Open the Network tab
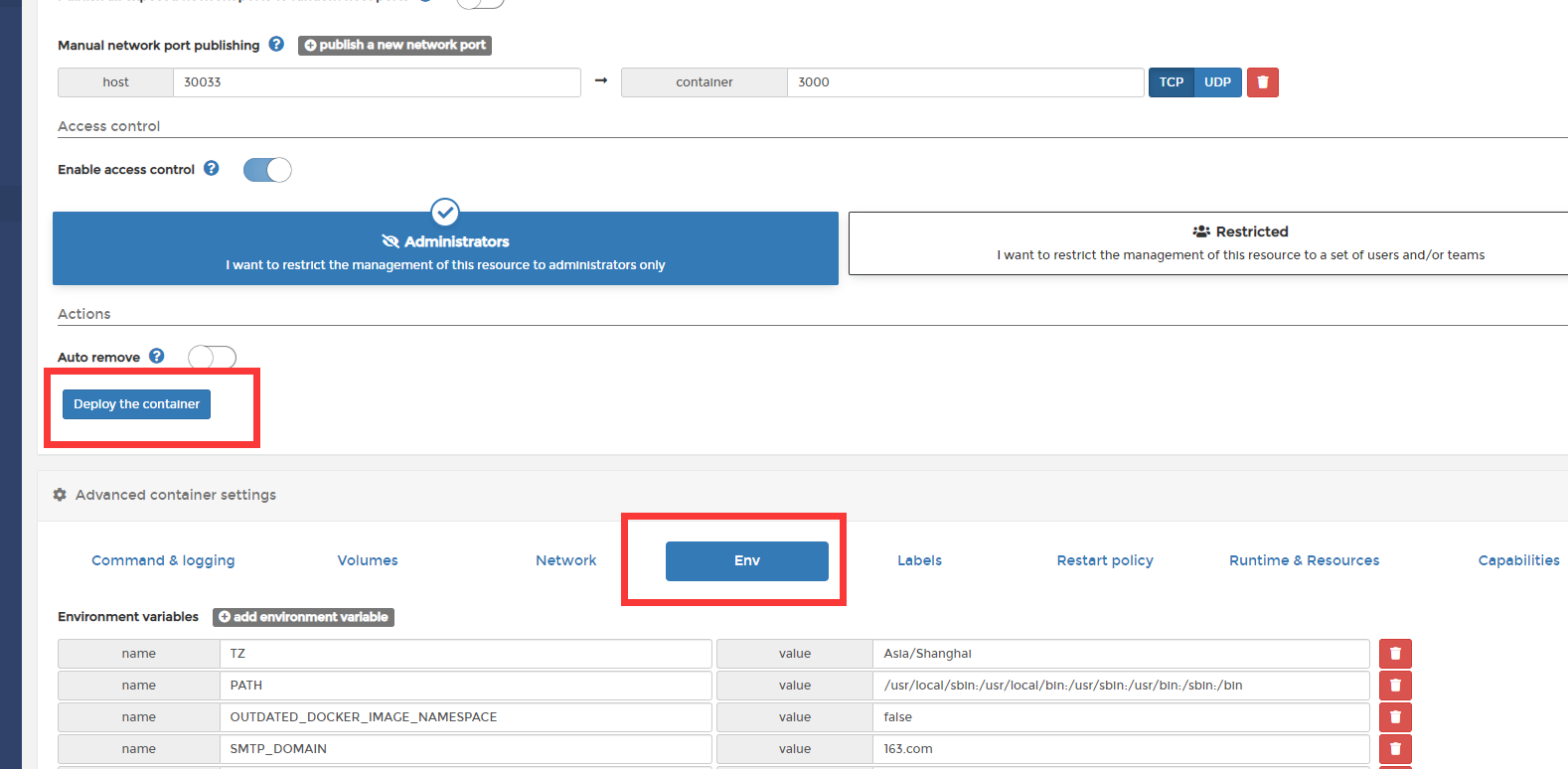 (566, 560)
